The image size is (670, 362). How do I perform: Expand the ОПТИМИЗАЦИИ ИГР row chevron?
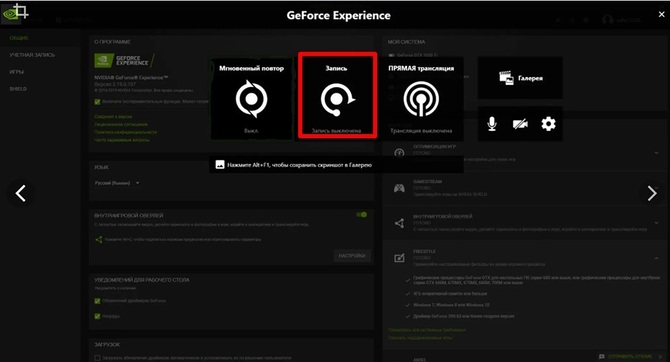(x=656, y=153)
